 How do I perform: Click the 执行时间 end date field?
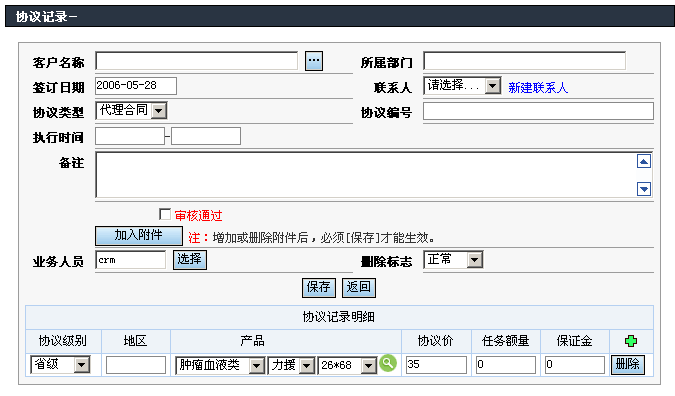[x=206, y=136]
